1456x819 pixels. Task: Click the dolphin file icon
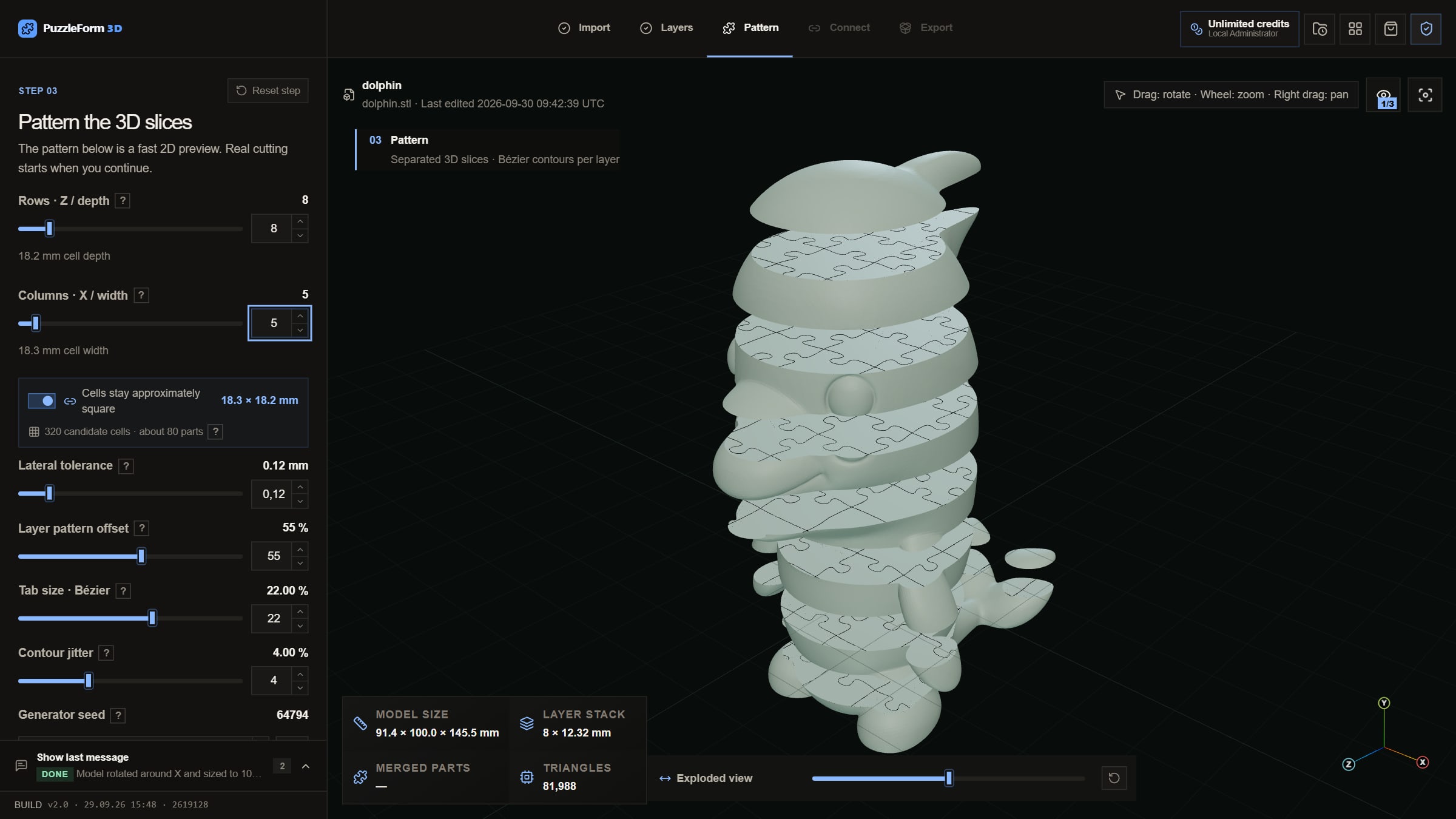(x=349, y=95)
